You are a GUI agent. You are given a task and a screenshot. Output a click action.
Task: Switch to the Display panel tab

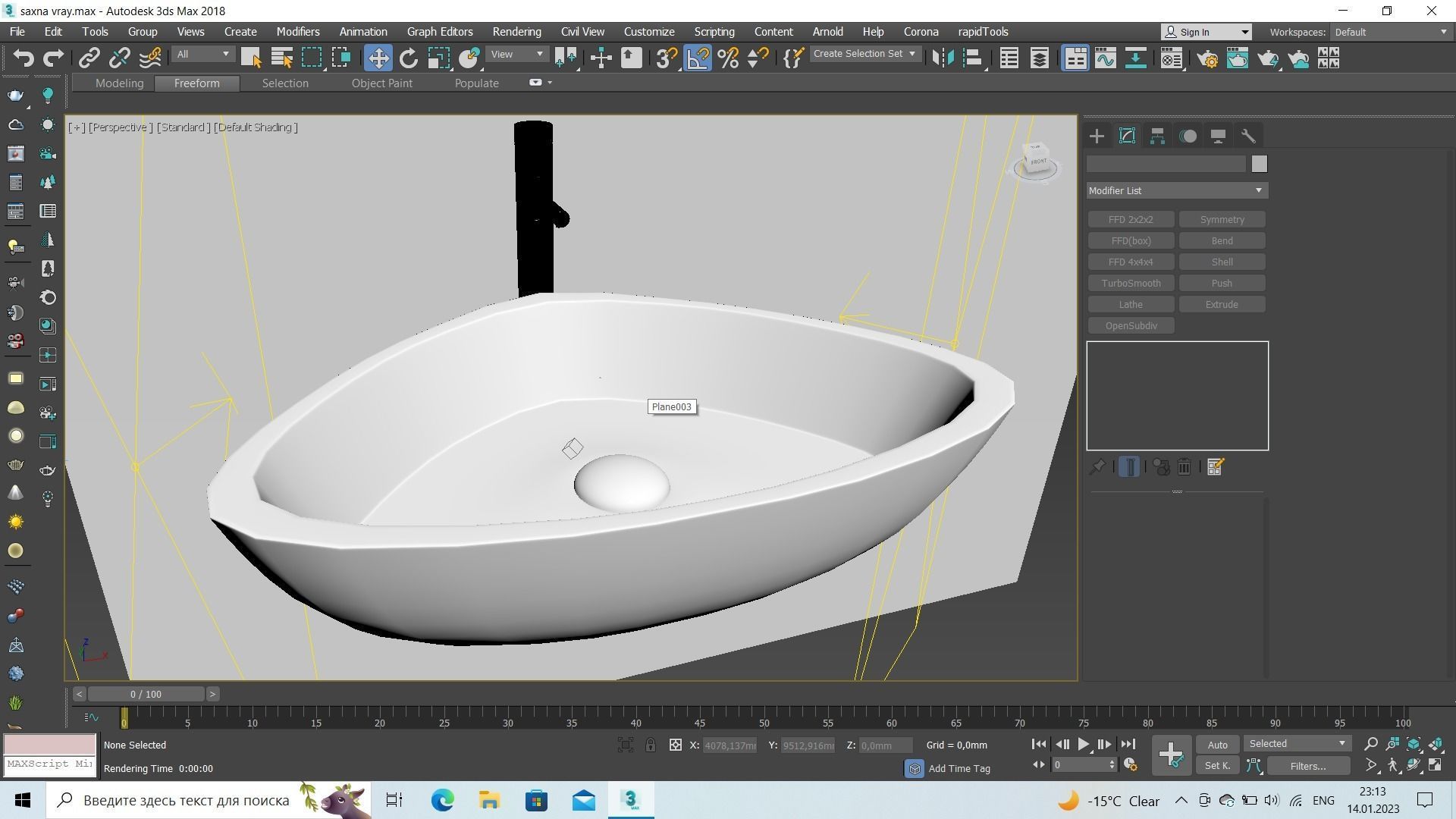1218,136
